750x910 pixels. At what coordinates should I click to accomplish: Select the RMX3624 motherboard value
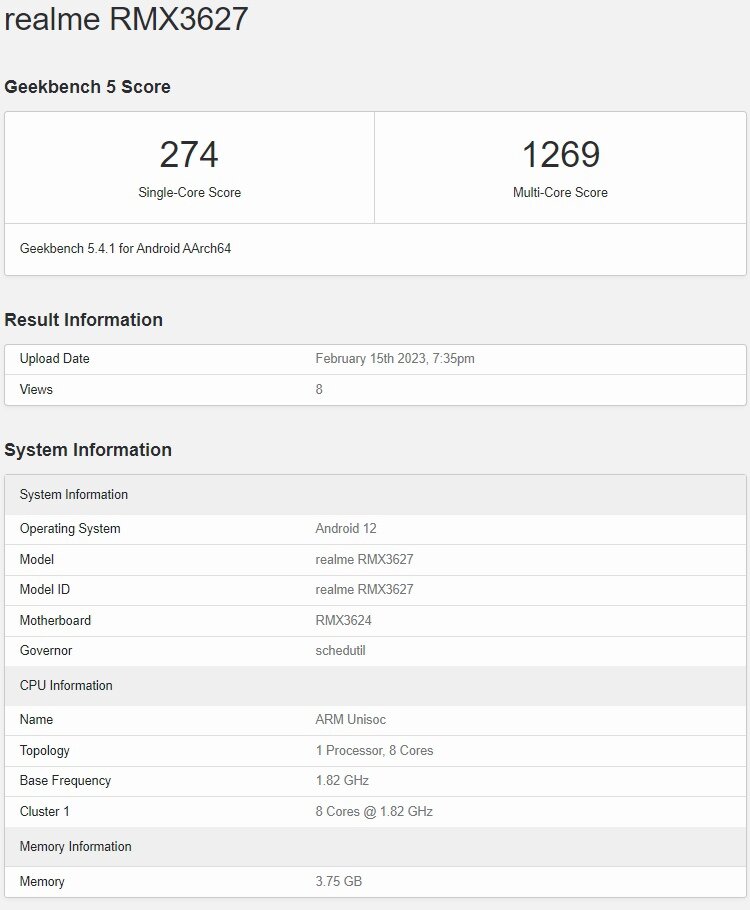click(343, 620)
